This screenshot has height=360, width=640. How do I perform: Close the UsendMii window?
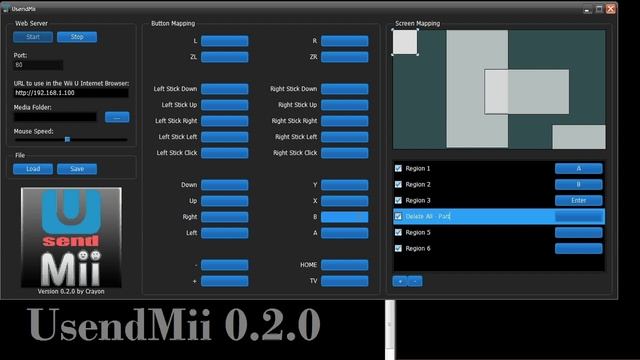pyautogui.click(x=611, y=9)
